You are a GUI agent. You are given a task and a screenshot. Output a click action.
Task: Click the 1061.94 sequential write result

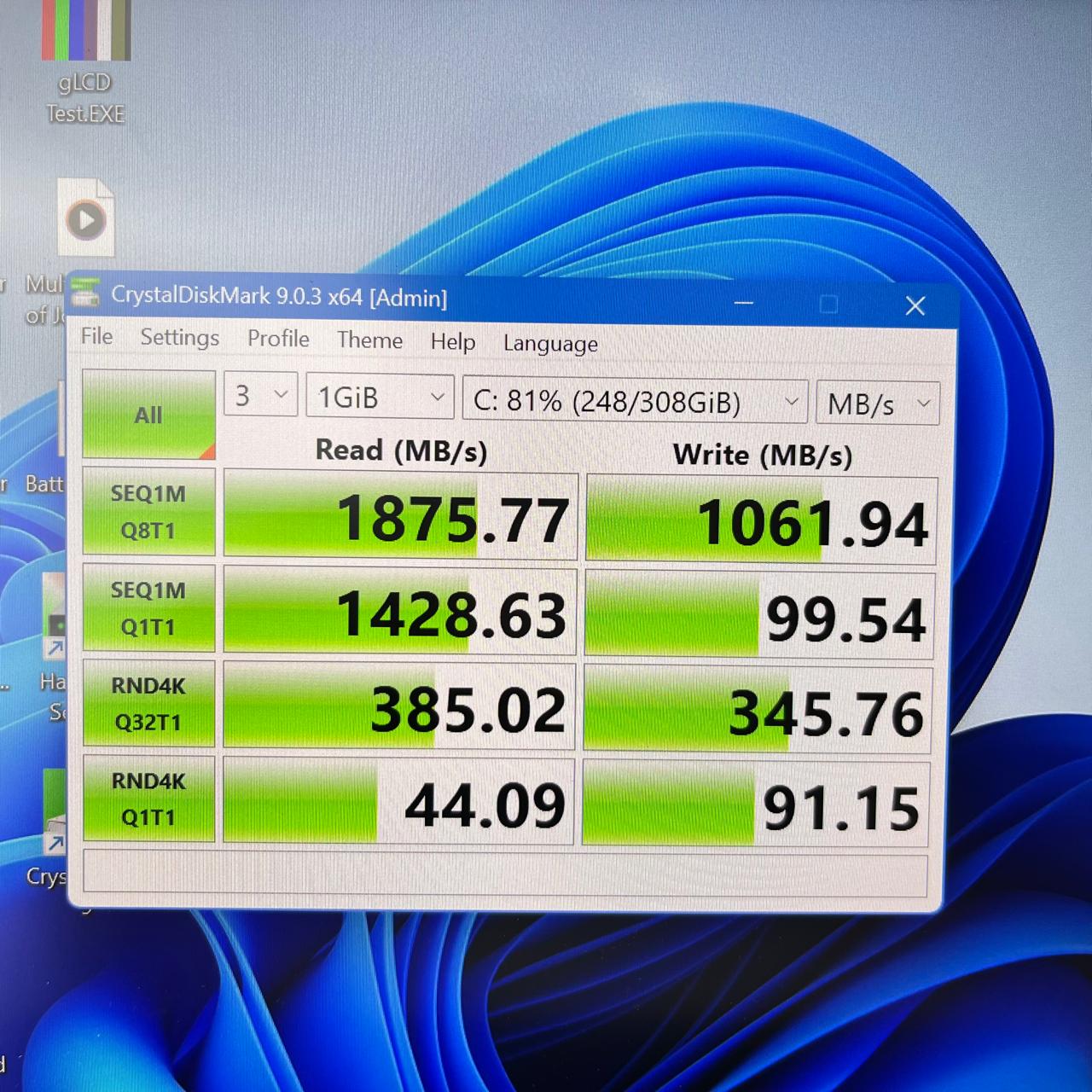pos(762,521)
